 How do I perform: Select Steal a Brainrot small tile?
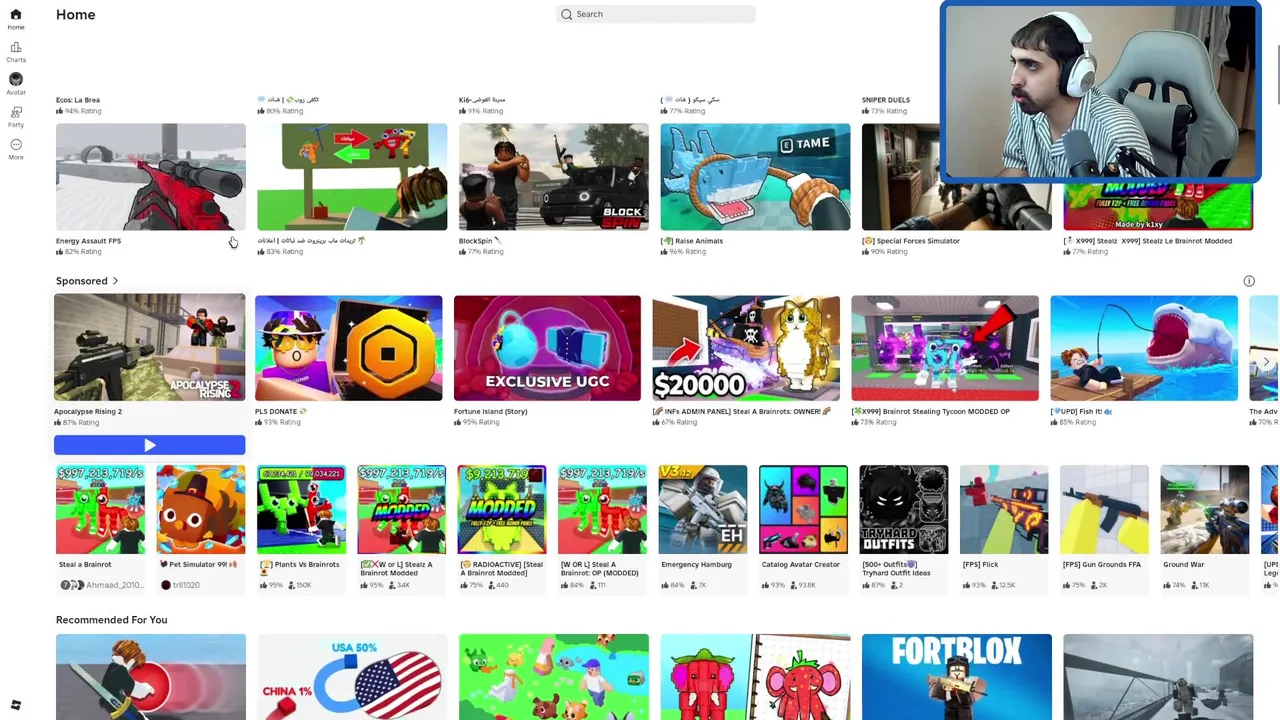point(100,509)
